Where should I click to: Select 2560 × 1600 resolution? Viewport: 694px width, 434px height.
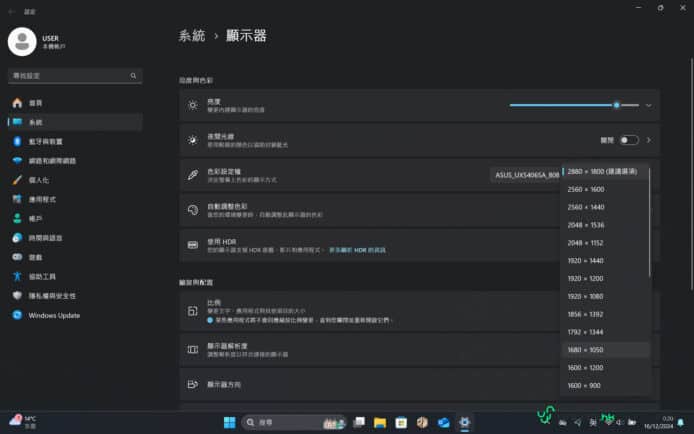click(585, 189)
